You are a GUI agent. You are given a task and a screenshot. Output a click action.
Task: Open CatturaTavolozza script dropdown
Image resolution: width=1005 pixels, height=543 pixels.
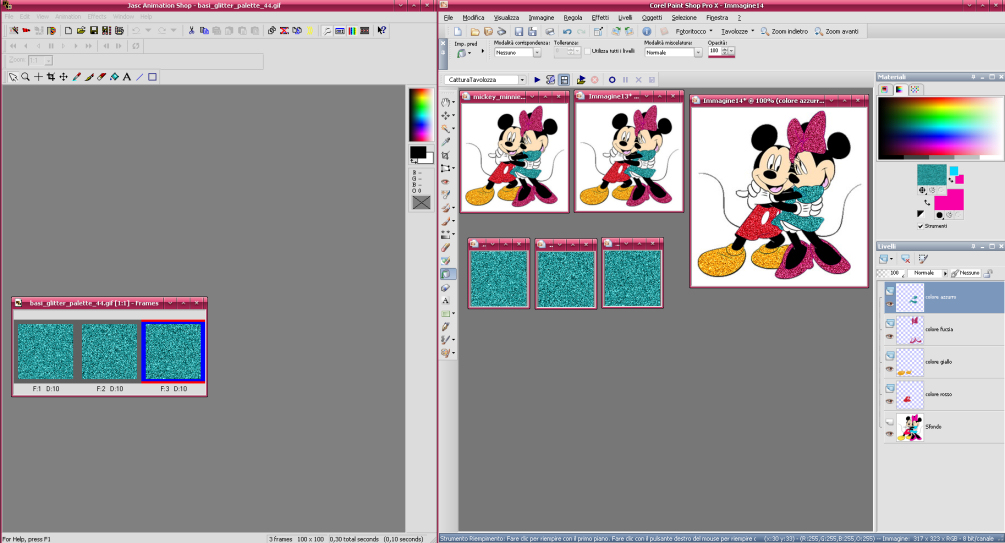[522, 80]
